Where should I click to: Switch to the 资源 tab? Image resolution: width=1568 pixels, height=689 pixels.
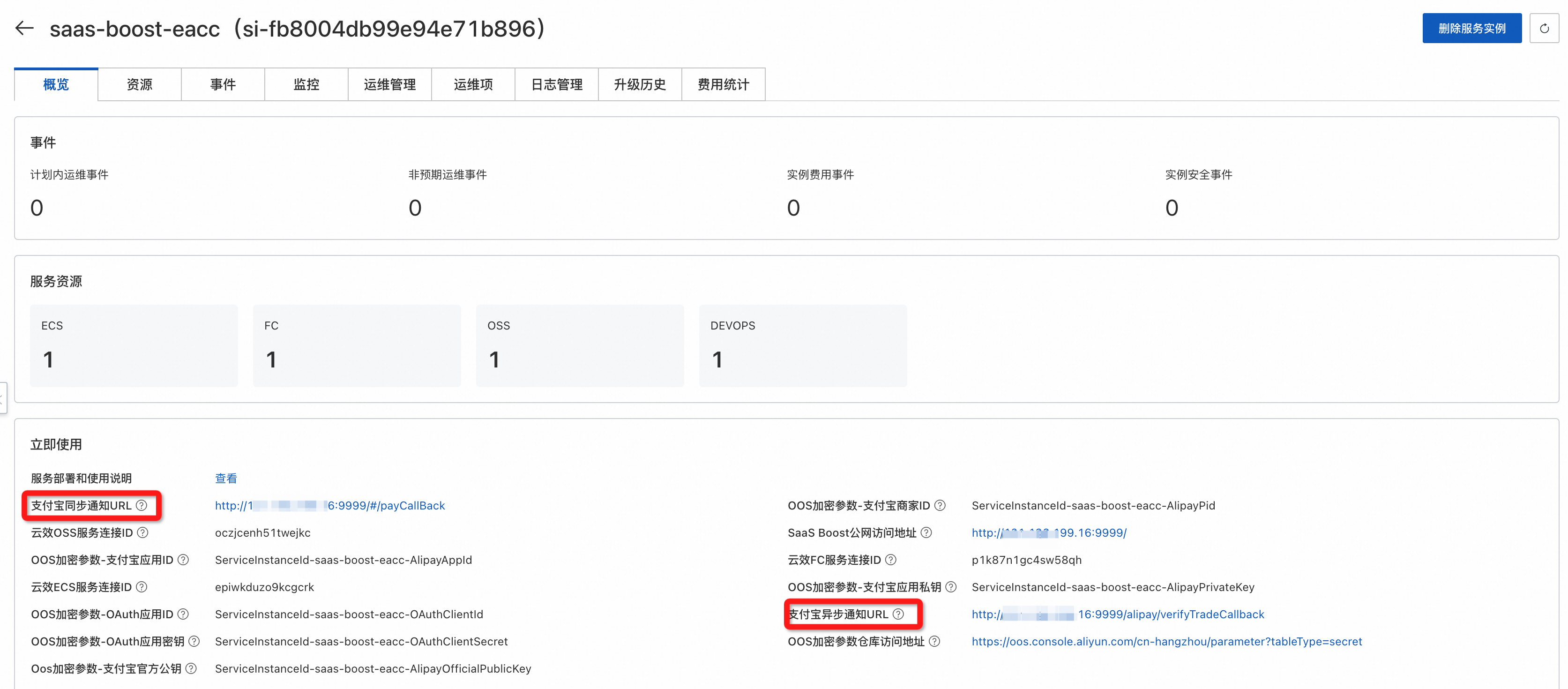pos(139,85)
